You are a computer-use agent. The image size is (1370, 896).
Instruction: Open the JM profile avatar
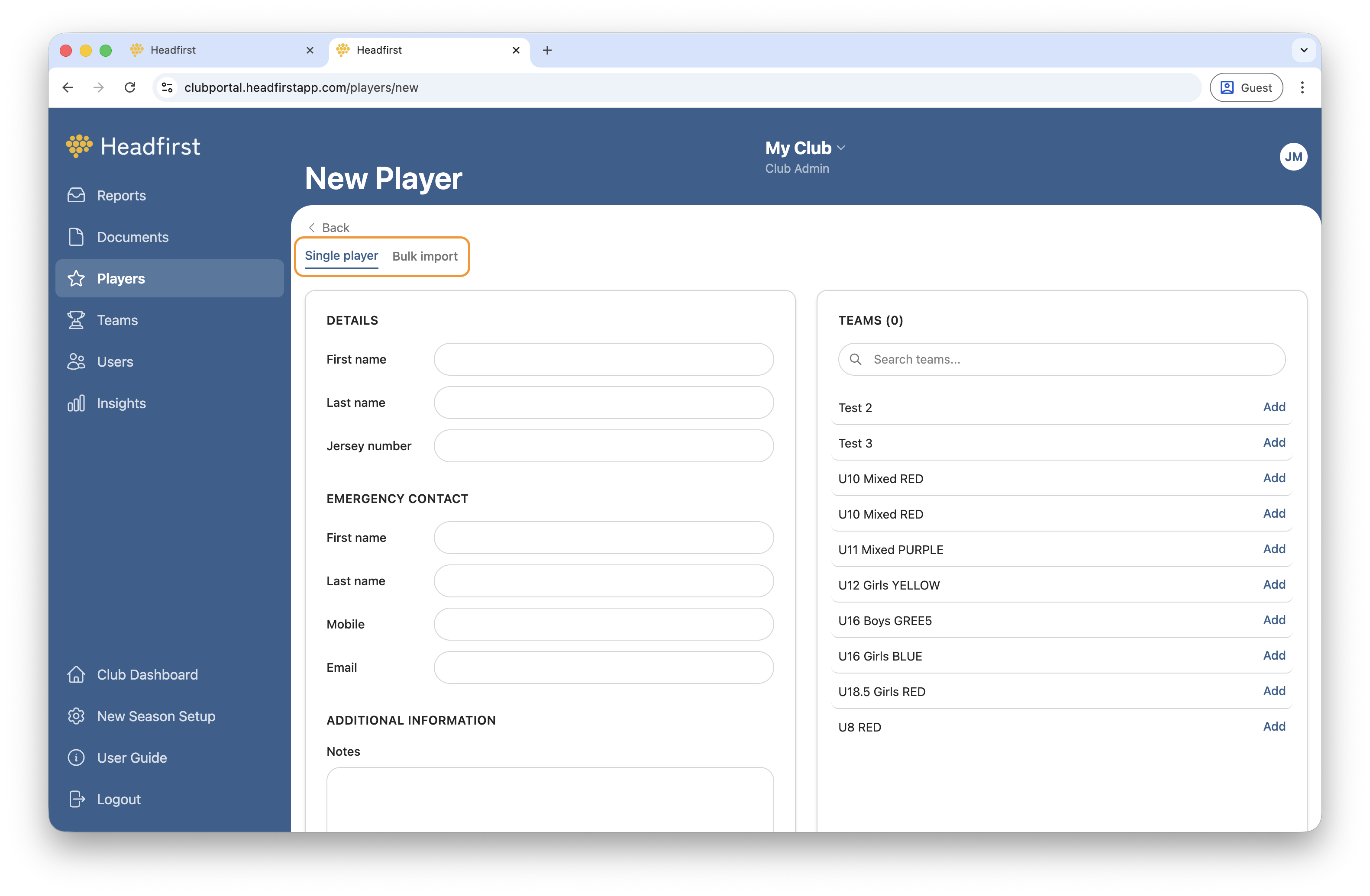click(1293, 157)
